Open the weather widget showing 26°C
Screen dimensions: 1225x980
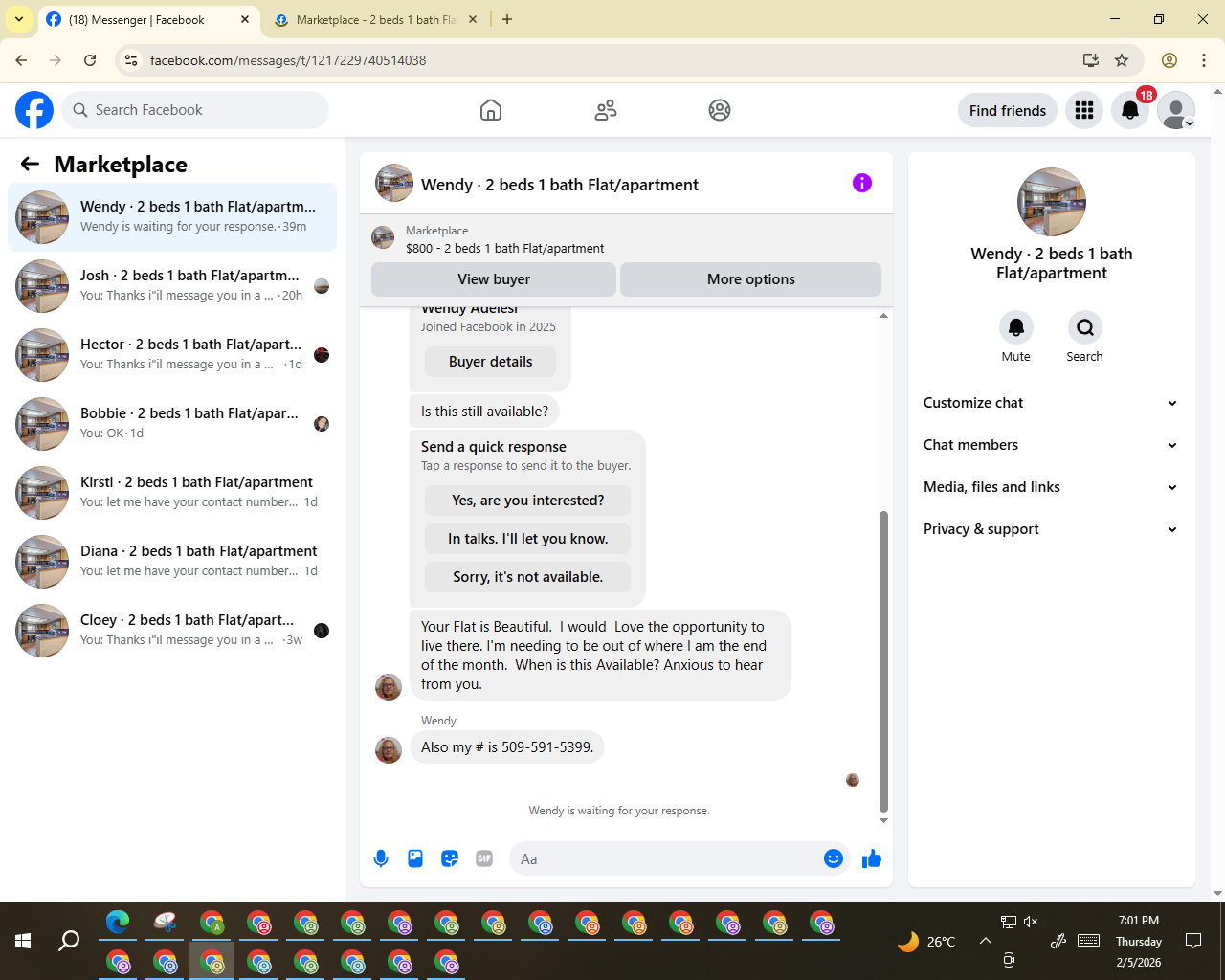[926, 942]
